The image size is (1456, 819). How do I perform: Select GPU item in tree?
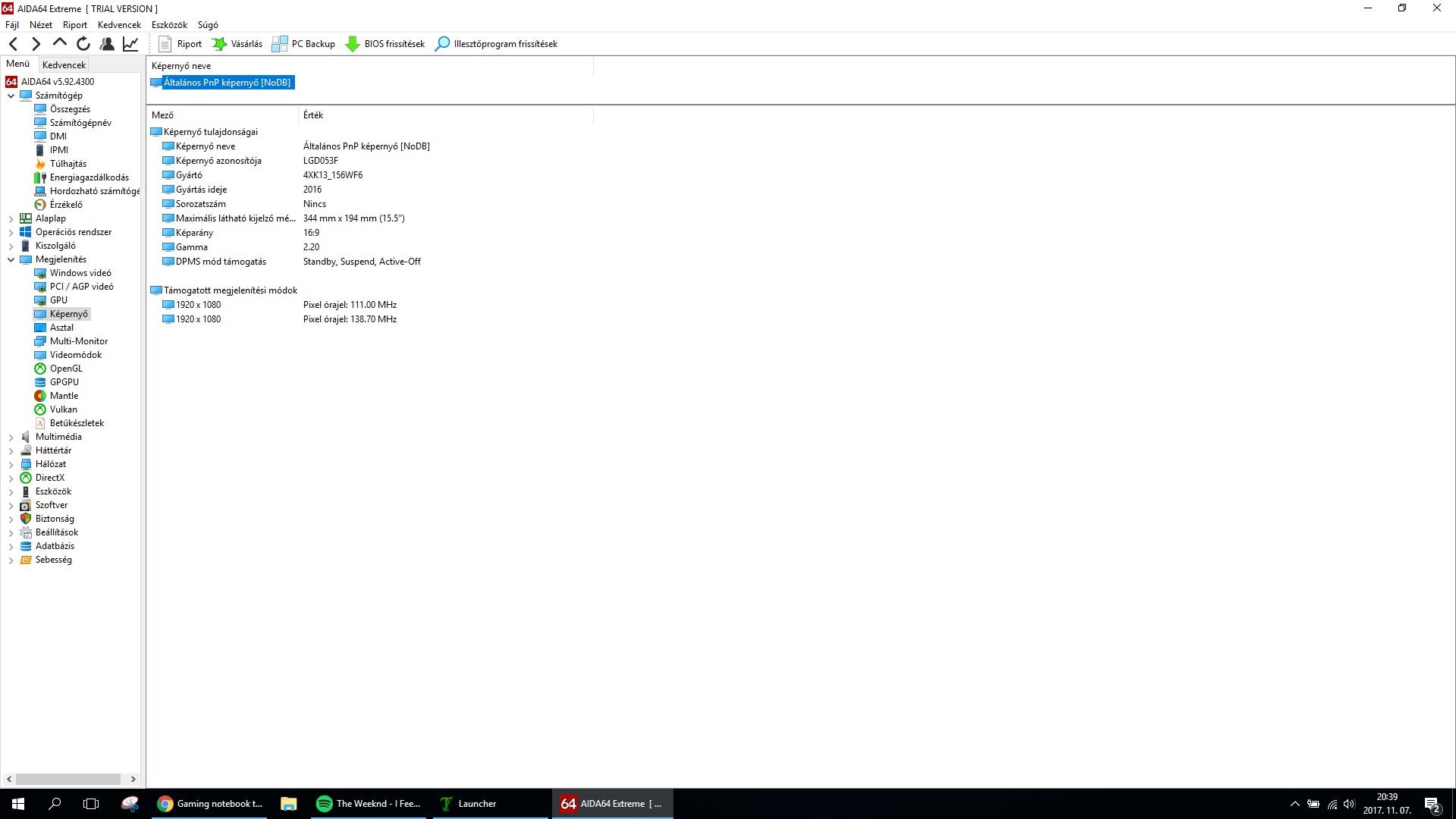(x=58, y=300)
